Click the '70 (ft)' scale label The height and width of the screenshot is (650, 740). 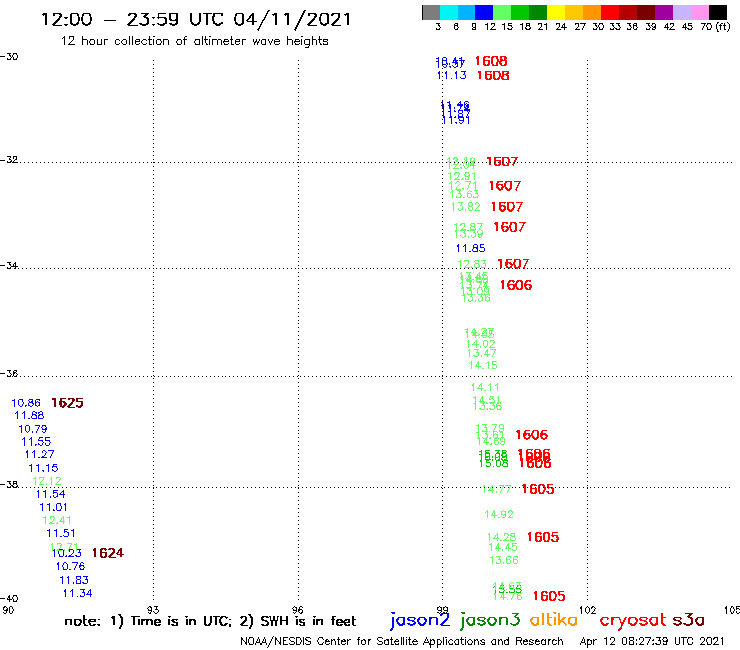click(715, 27)
